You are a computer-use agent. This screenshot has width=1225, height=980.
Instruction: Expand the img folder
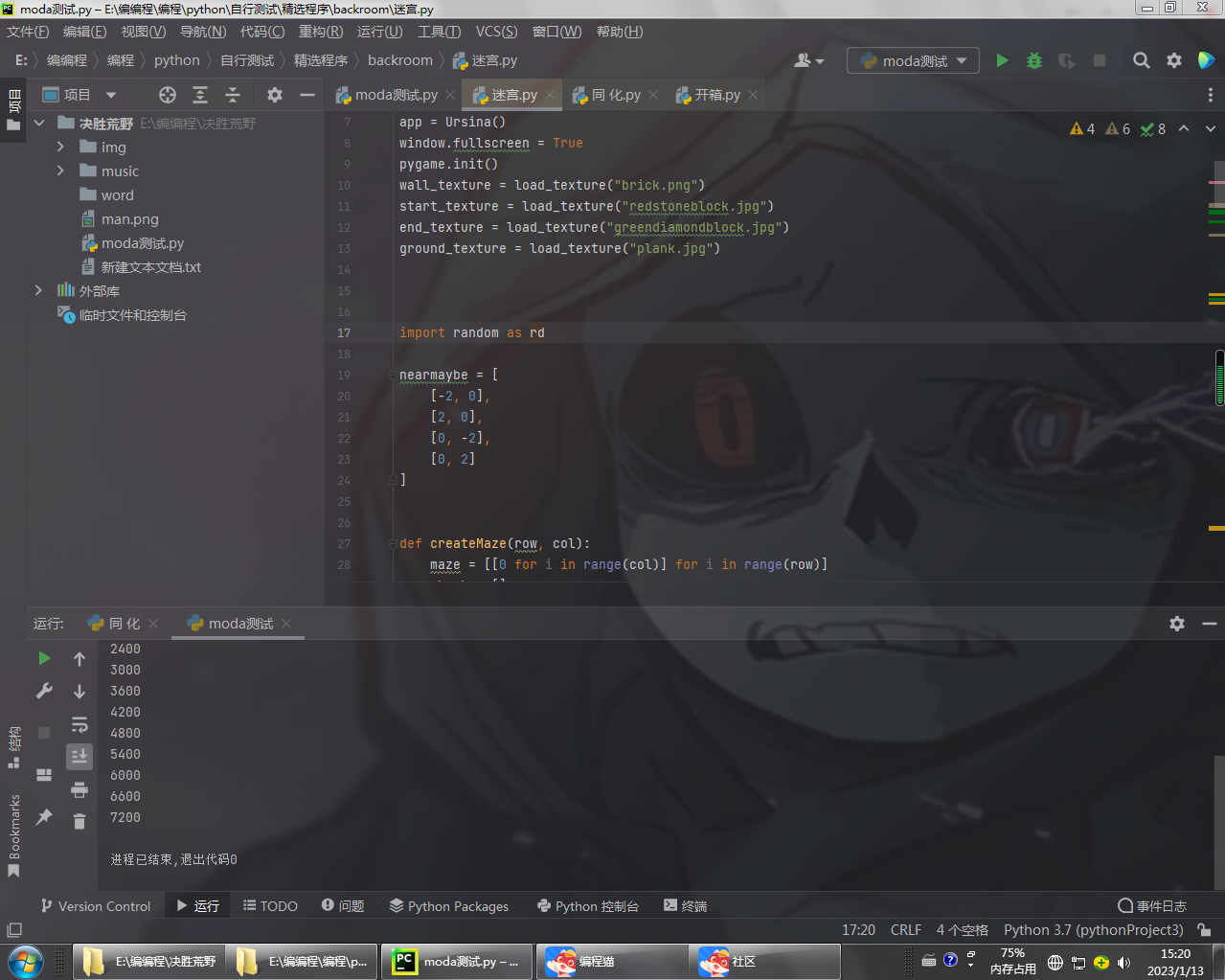pos(60,147)
